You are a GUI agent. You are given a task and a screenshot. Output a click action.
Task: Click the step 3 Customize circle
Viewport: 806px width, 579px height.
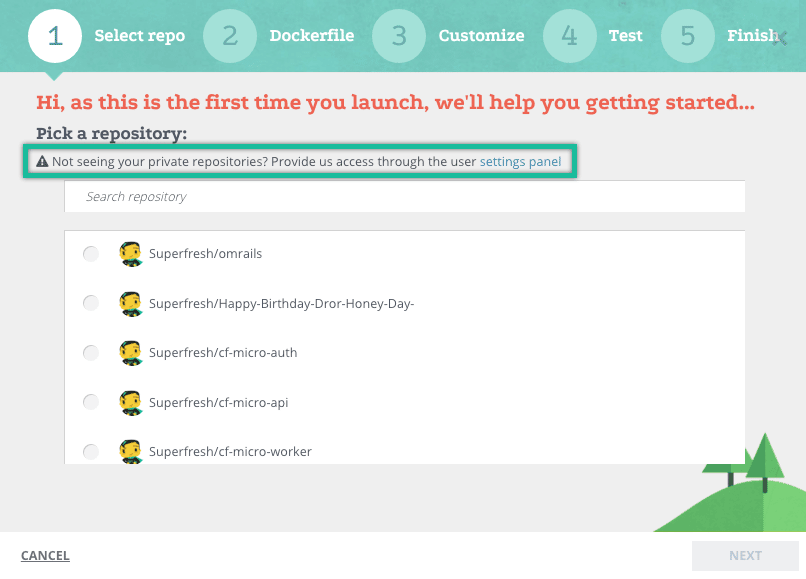tap(399, 36)
